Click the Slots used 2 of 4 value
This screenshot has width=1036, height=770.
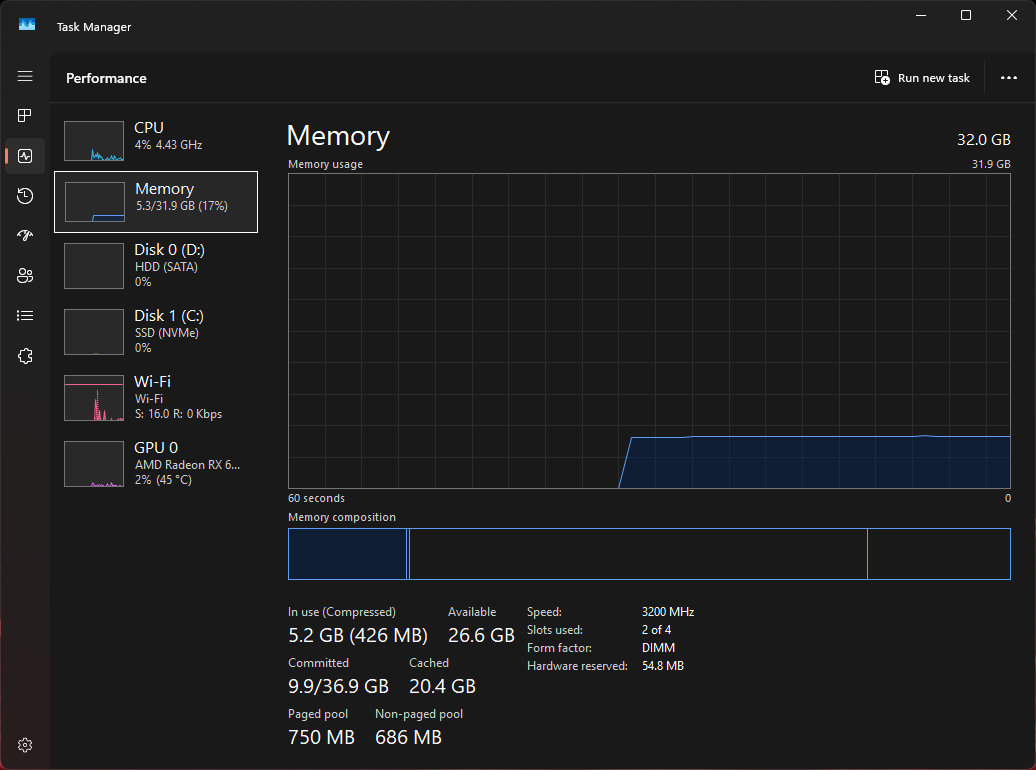(x=656, y=630)
